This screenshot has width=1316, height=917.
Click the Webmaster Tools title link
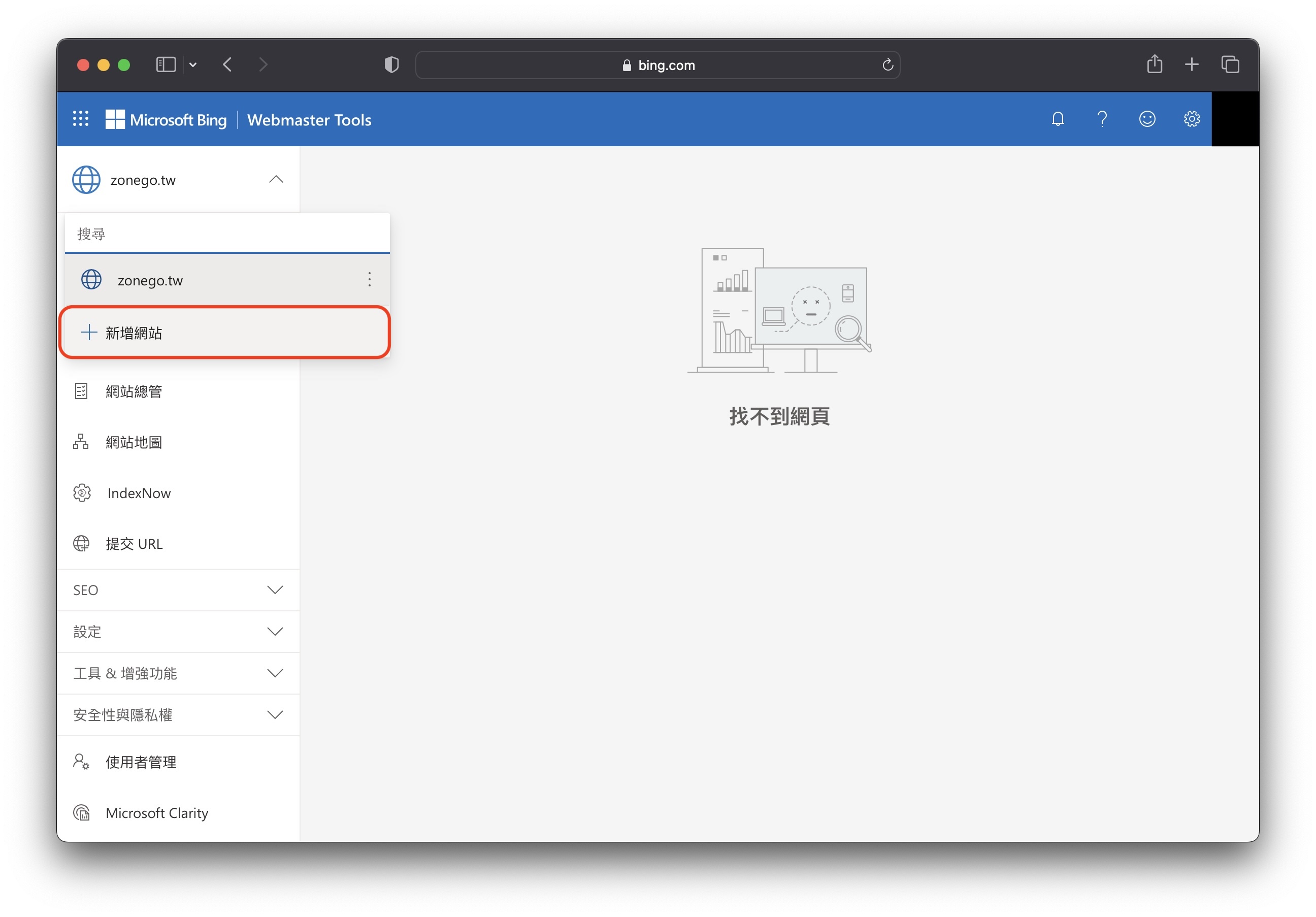[309, 120]
